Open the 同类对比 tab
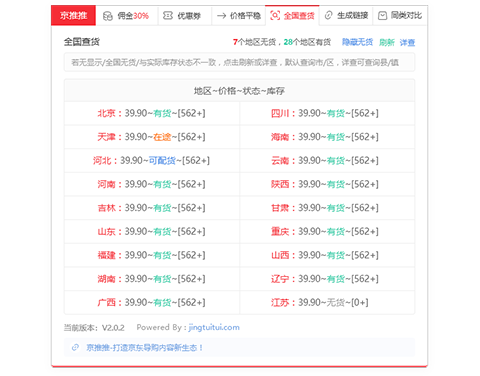 pos(400,15)
